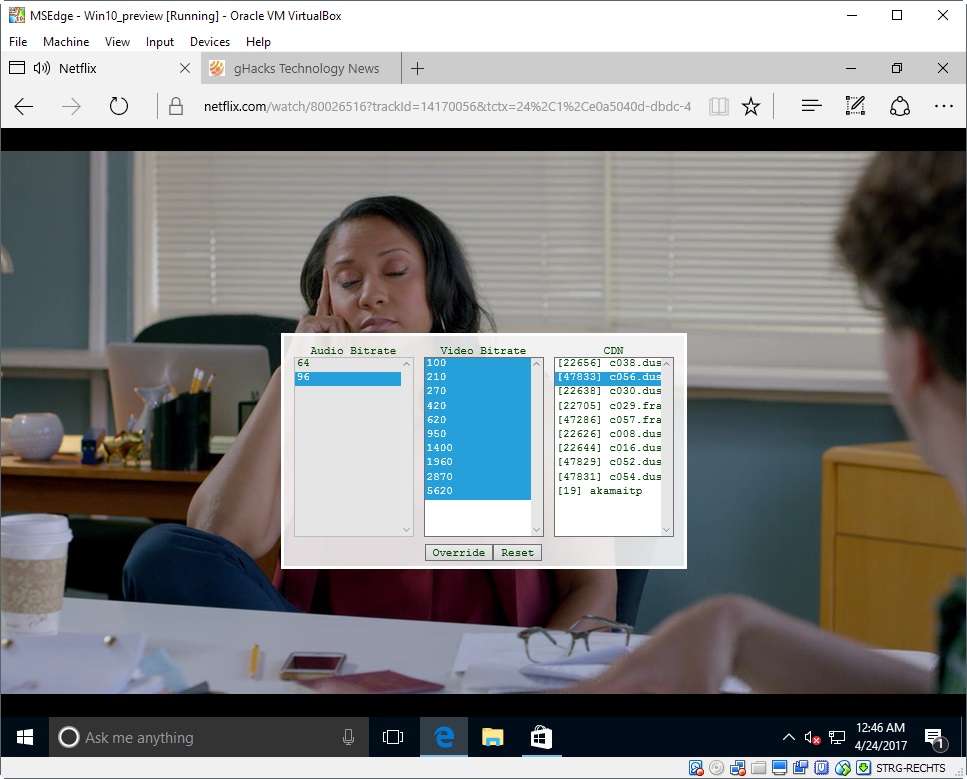Open the VirtualBox File menu

(x=18, y=41)
